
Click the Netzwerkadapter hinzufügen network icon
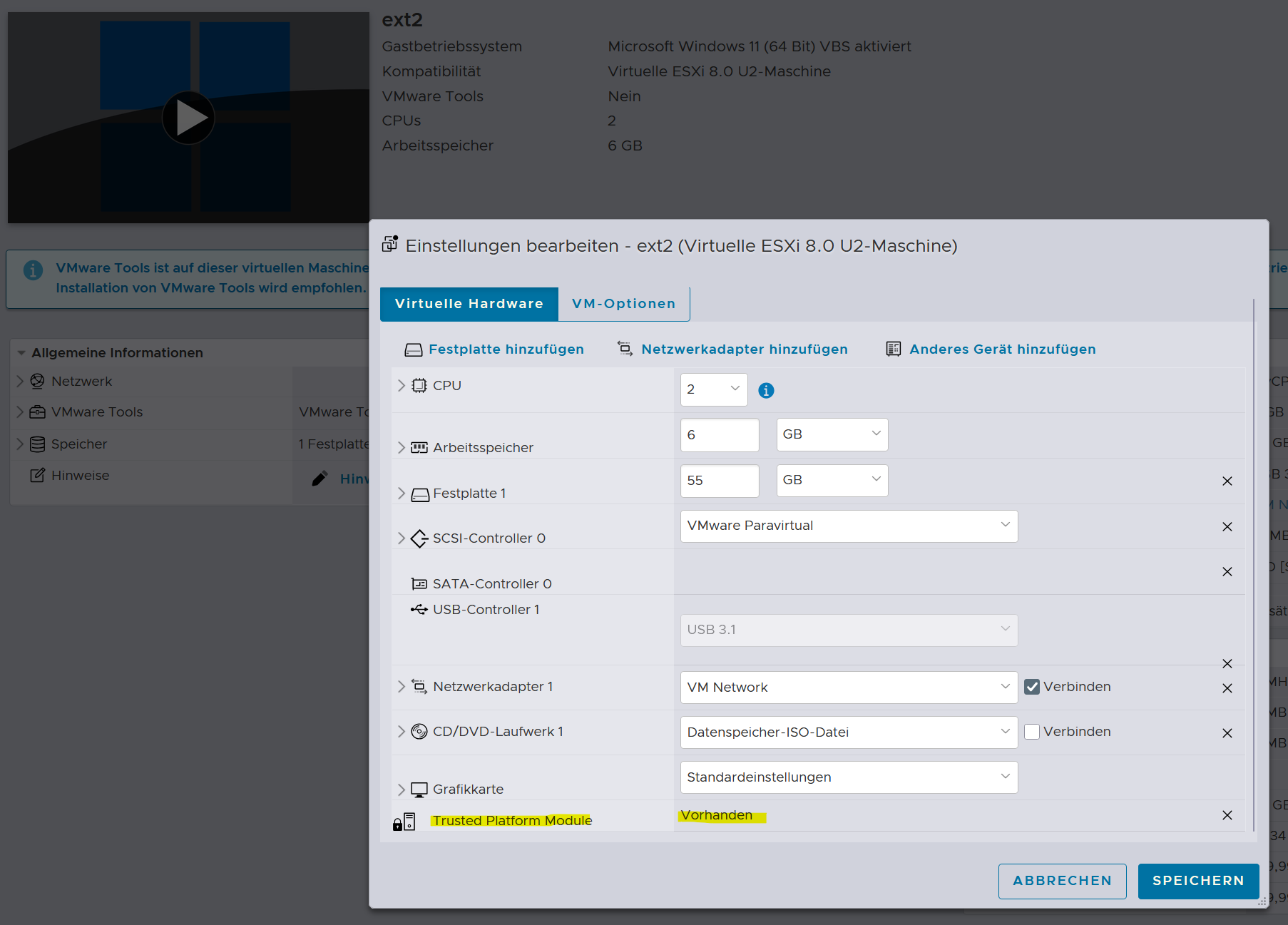(625, 349)
